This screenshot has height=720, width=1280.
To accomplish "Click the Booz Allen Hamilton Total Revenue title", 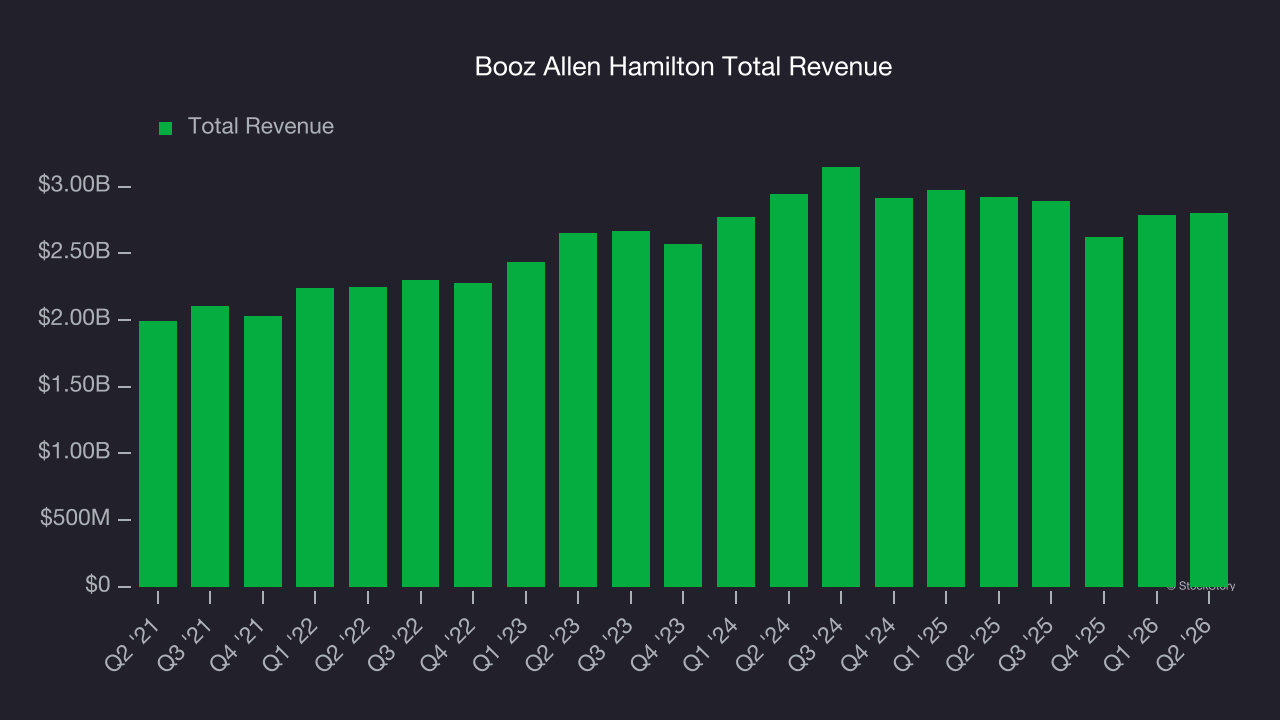I will (683, 67).
